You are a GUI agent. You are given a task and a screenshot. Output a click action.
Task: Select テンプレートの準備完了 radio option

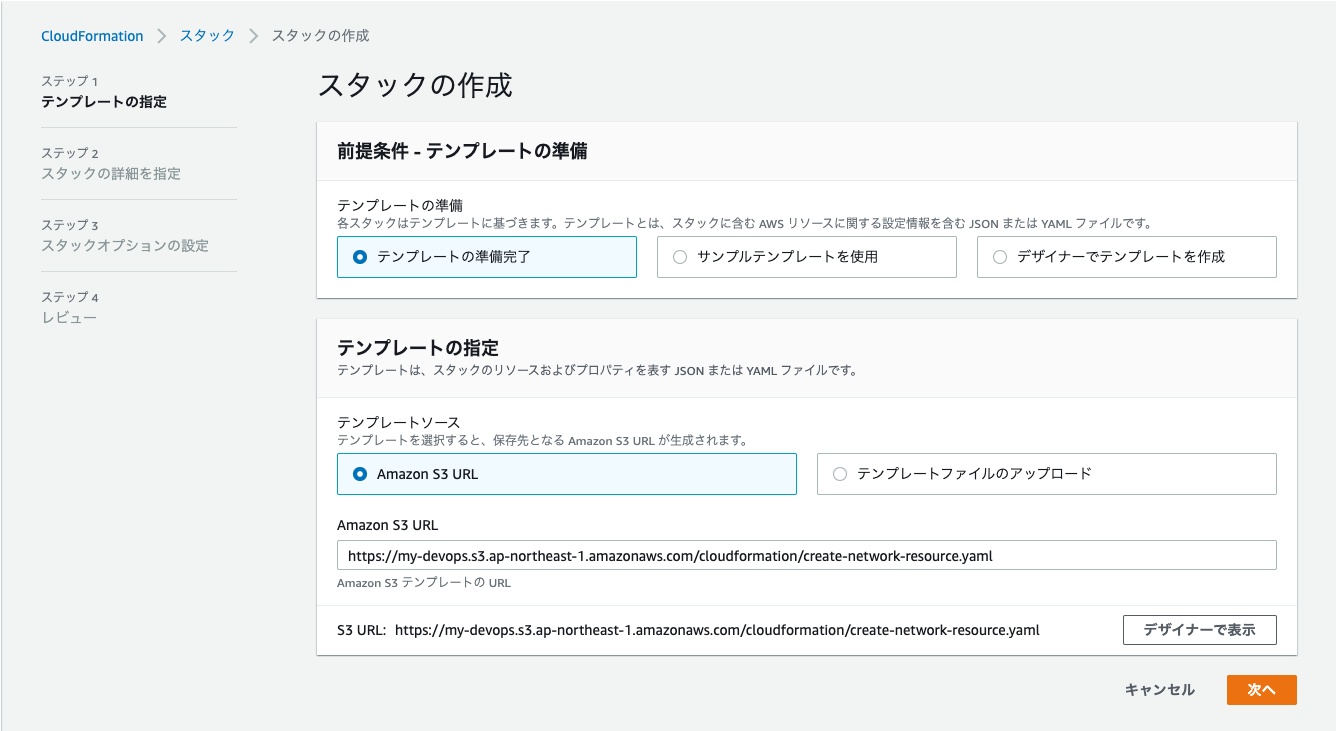(487, 257)
